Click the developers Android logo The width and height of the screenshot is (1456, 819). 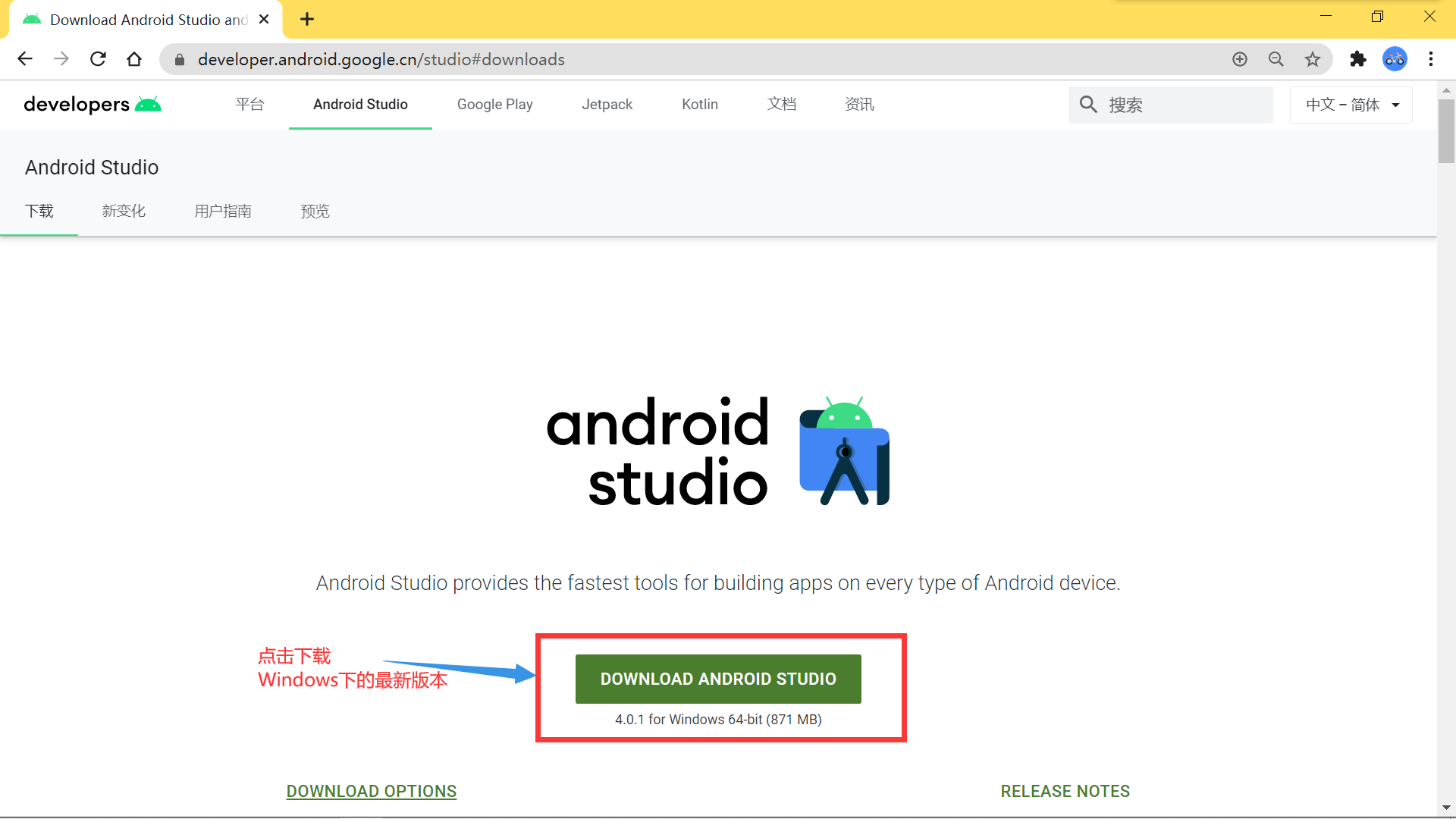93,105
